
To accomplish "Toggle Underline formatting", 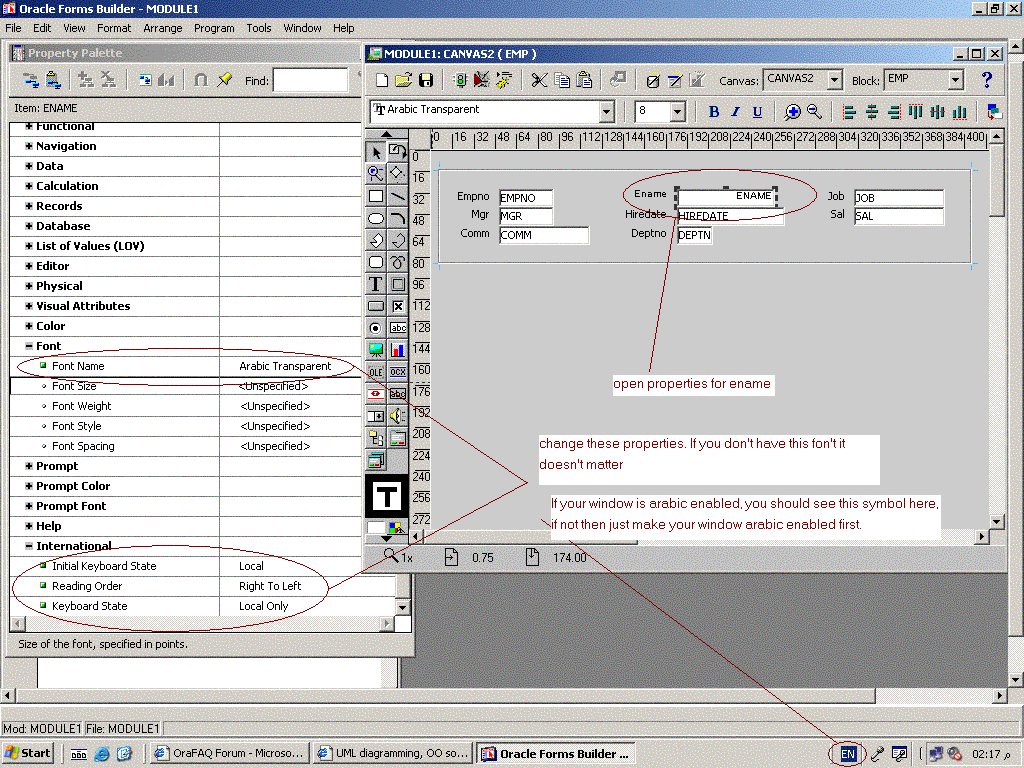I will (757, 112).
